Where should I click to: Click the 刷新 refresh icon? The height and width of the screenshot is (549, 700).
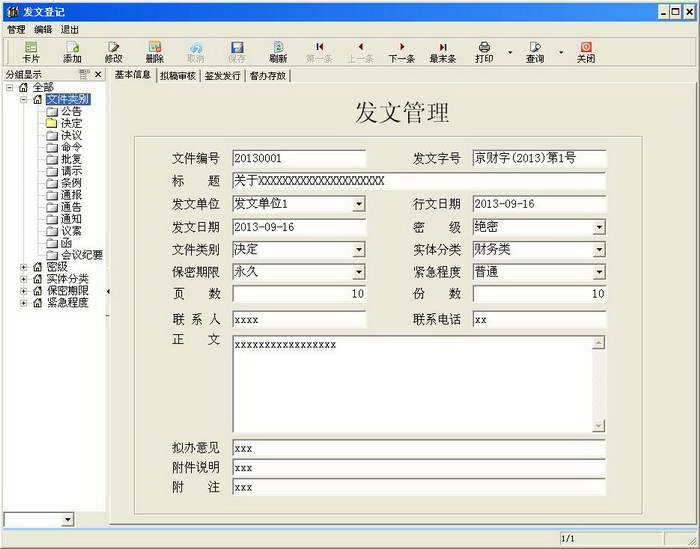point(278,52)
